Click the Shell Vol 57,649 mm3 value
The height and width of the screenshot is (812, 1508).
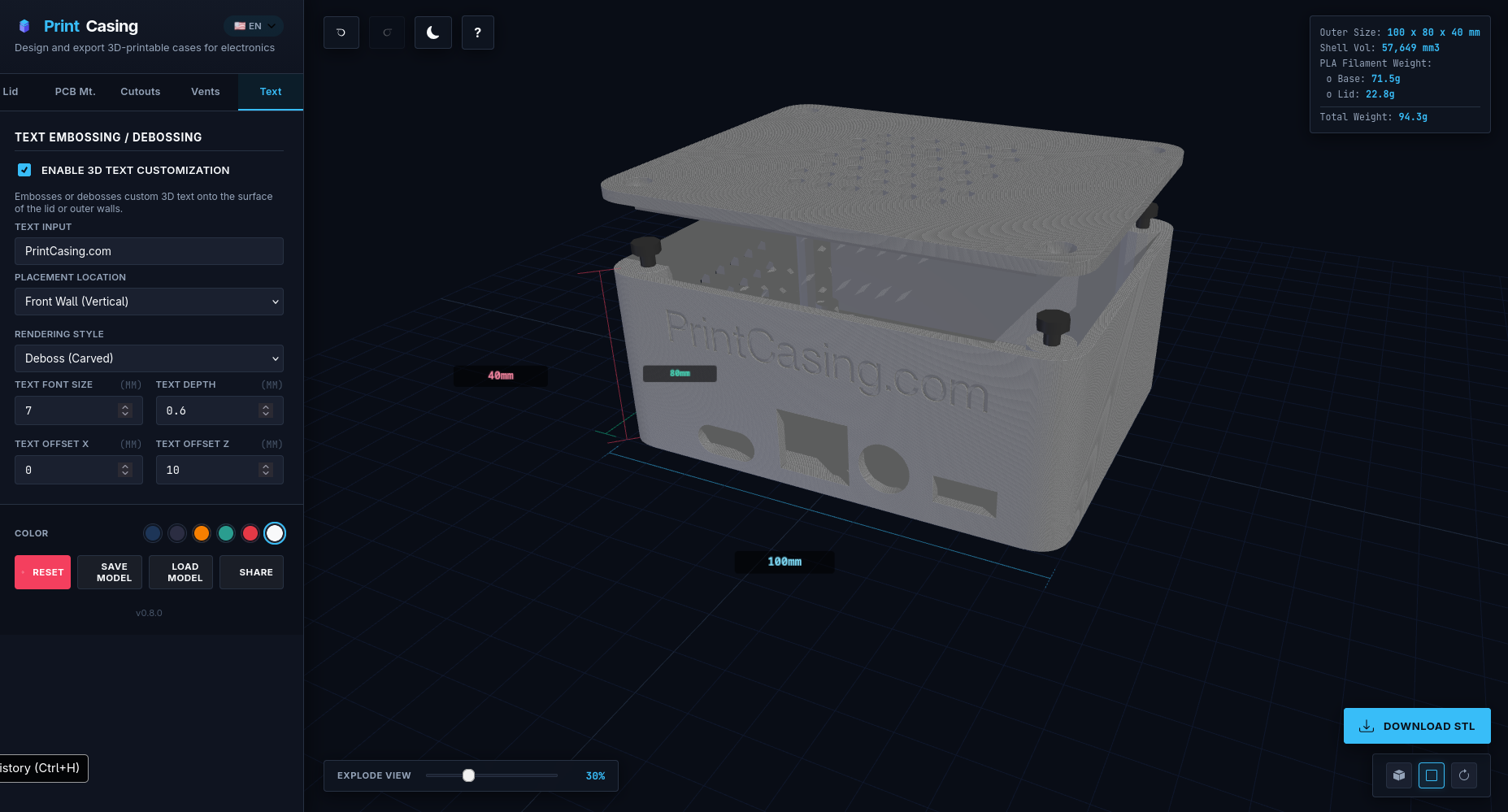(1410, 48)
